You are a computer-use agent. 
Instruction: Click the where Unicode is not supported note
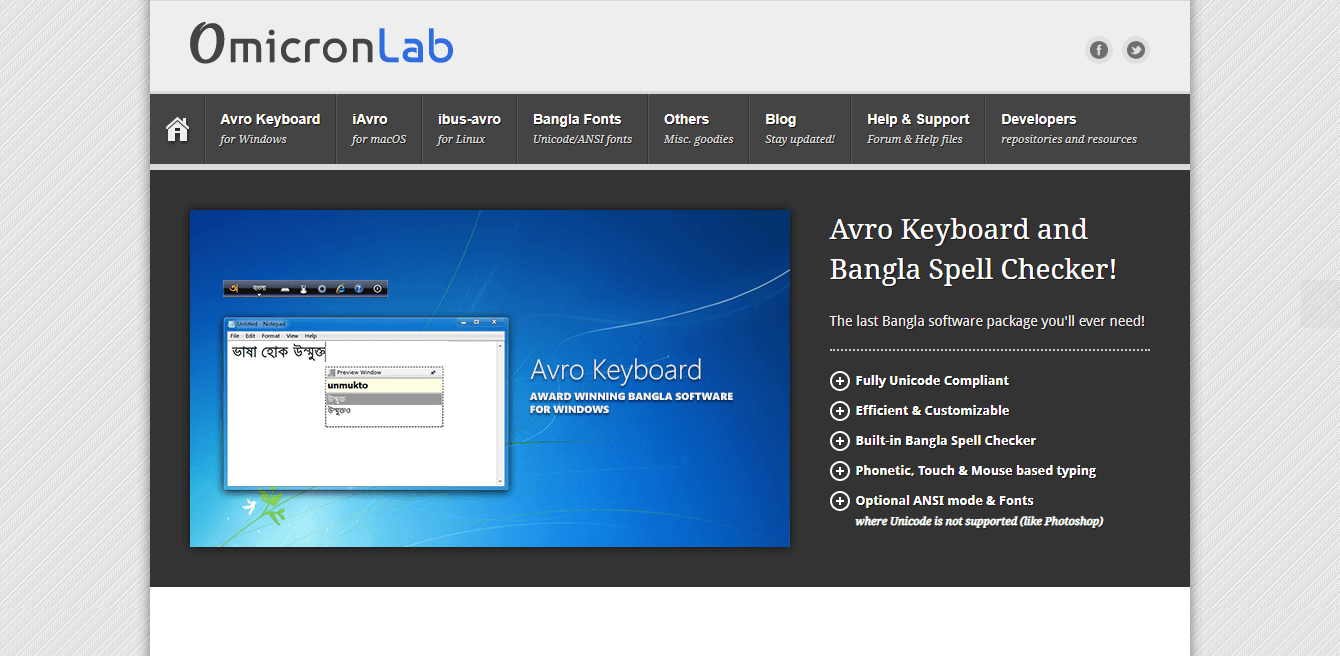pos(979,522)
